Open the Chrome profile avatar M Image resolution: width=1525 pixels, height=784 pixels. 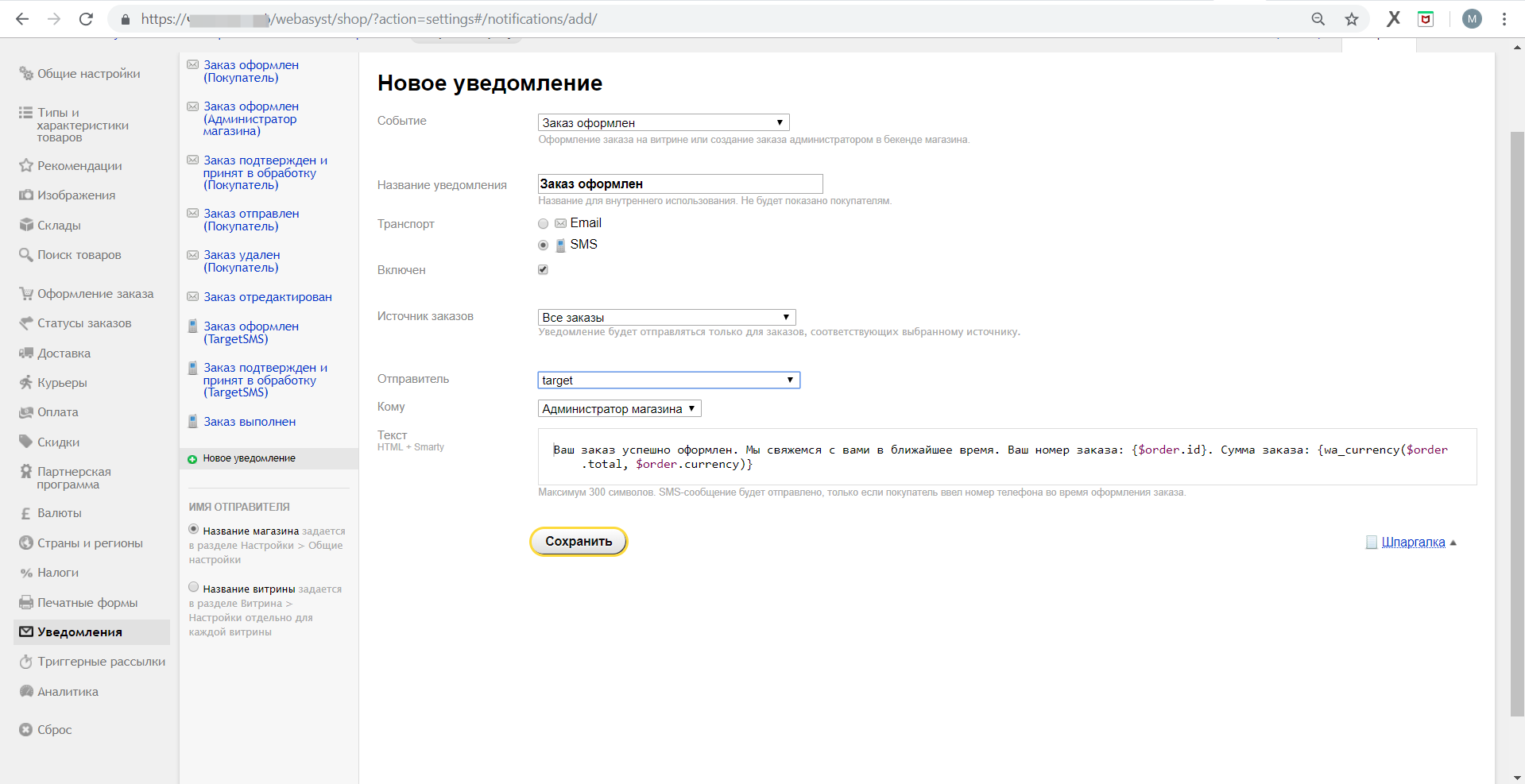[1472, 19]
